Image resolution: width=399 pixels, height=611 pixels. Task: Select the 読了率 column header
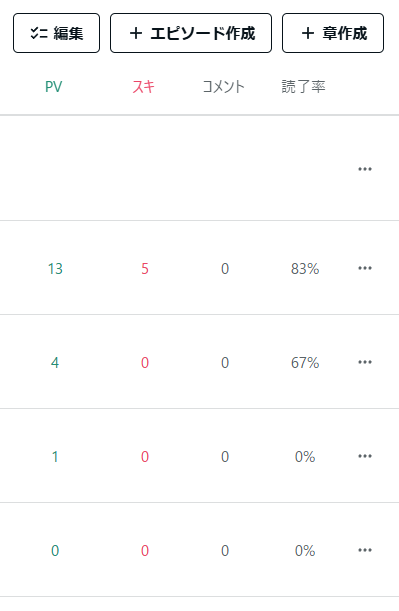pyautogui.click(x=304, y=87)
